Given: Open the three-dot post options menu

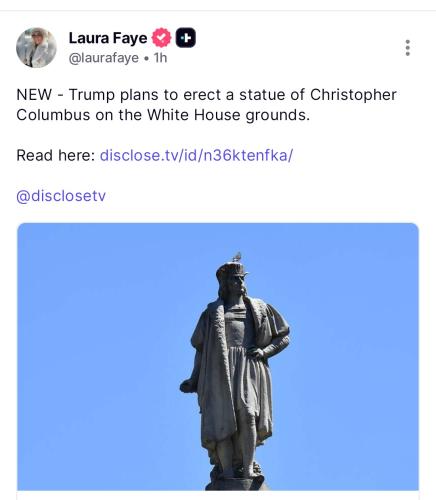Looking at the screenshot, I should pyautogui.click(x=407, y=48).
